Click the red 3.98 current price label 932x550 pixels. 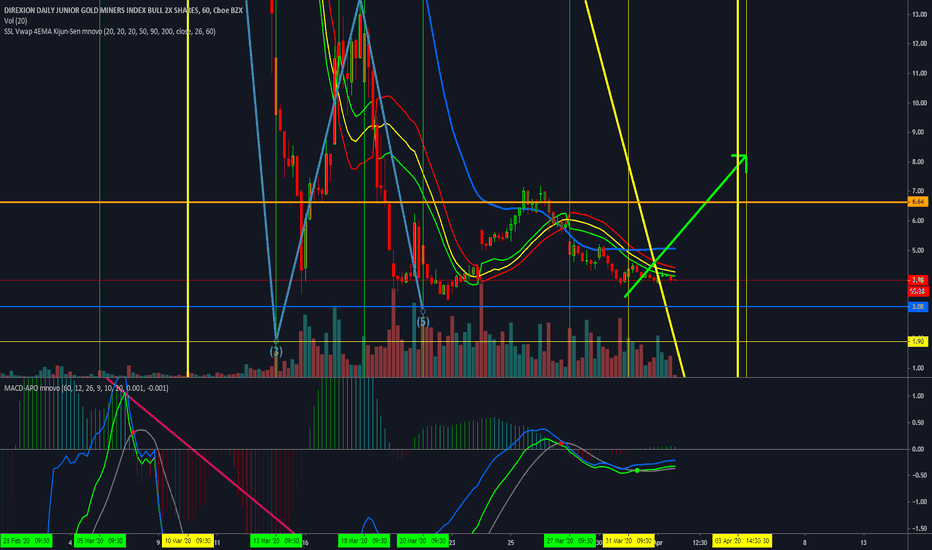[918, 280]
